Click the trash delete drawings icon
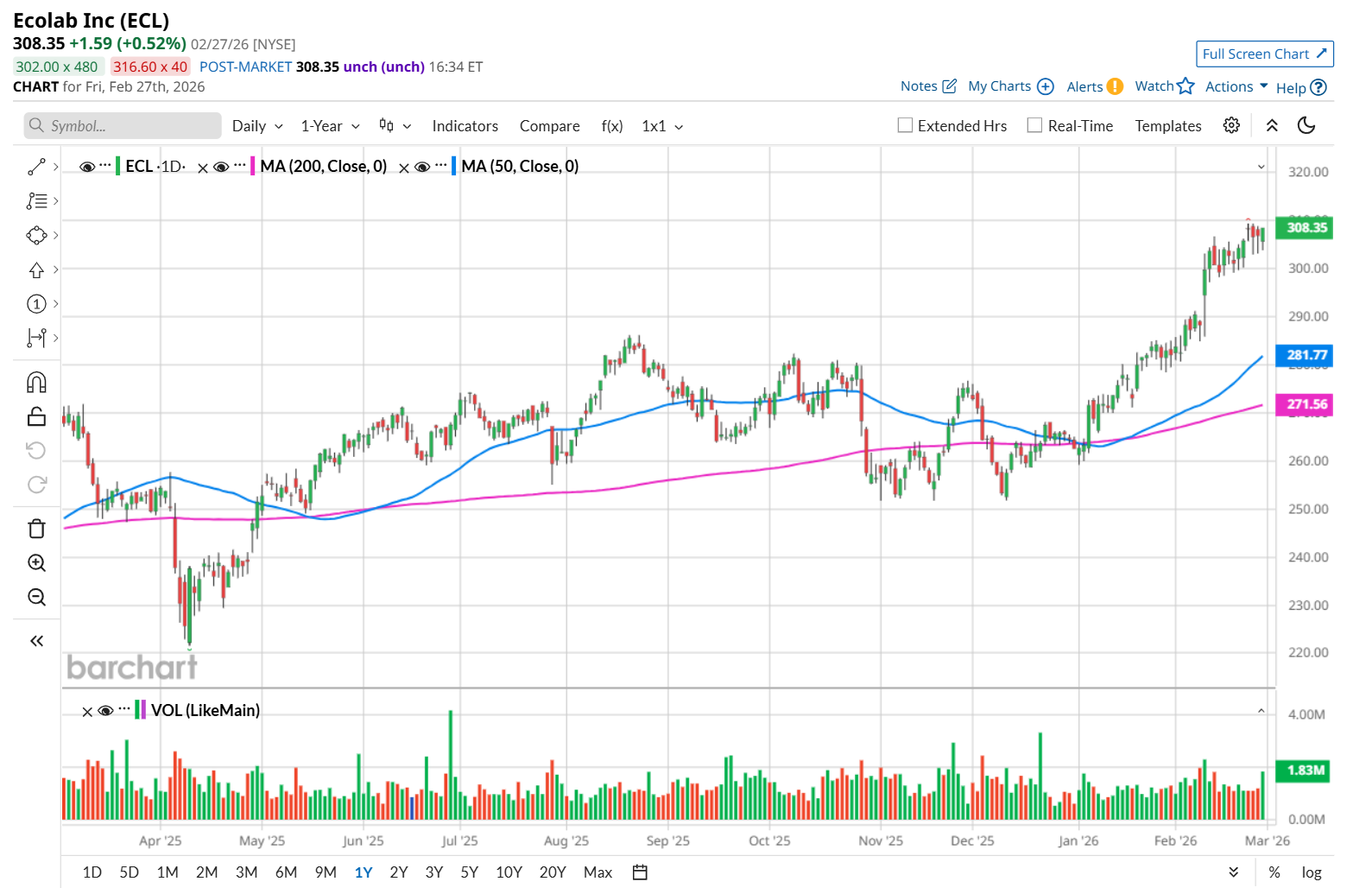Image resolution: width=1372 pixels, height=888 pixels. point(36,529)
